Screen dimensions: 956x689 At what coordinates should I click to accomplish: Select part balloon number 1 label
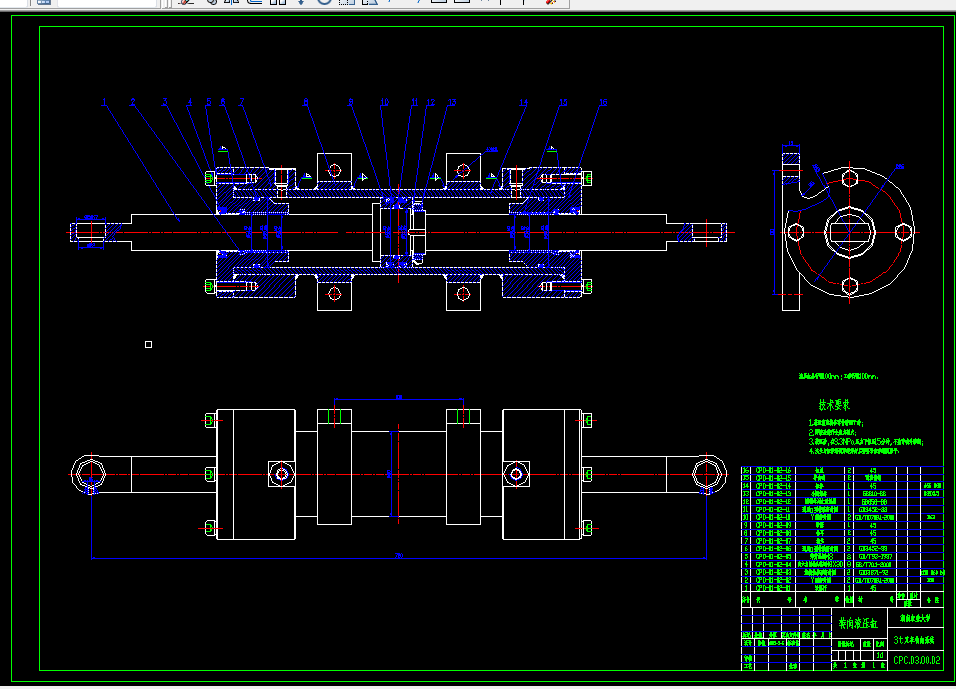pos(104,102)
